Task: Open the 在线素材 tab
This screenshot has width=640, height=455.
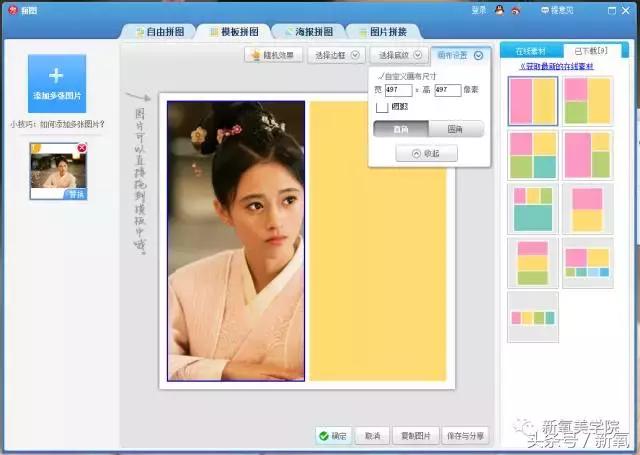Action: (x=531, y=51)
